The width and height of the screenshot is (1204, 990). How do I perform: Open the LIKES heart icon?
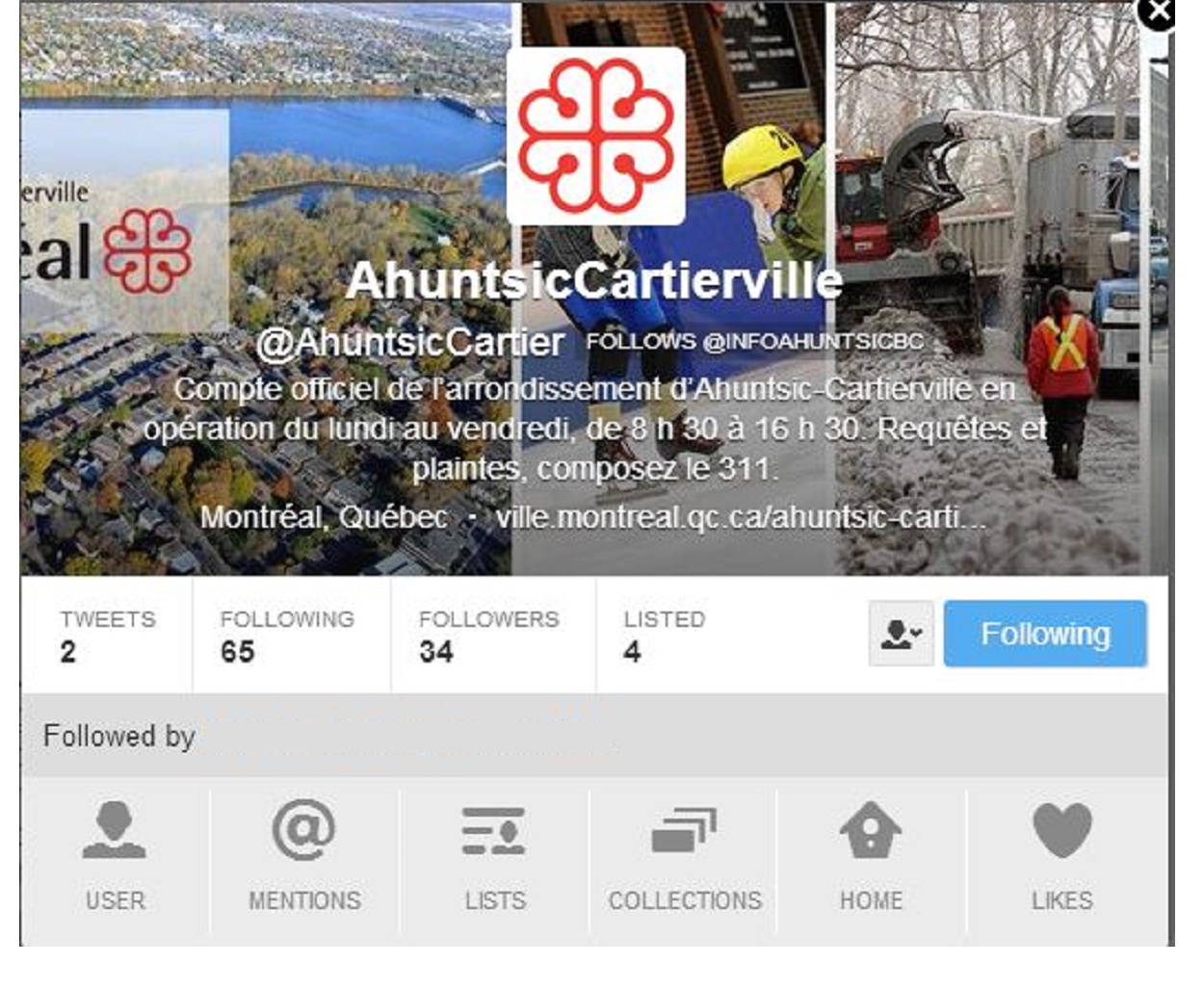point(1062,830)
